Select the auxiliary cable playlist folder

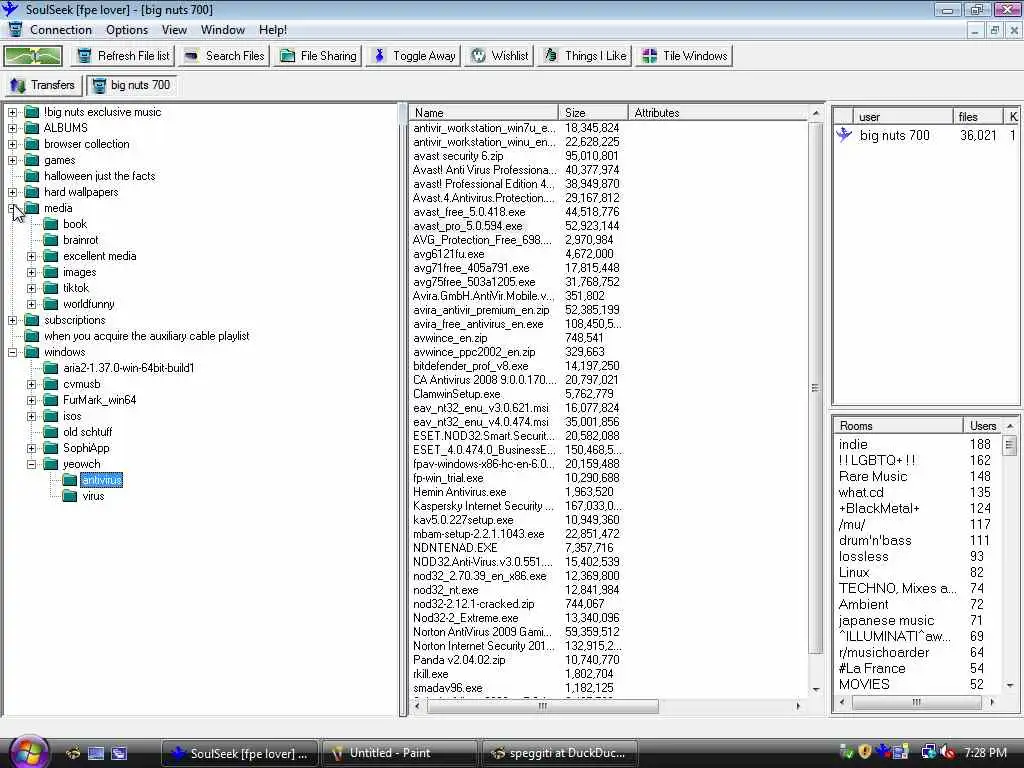[146, 336]
